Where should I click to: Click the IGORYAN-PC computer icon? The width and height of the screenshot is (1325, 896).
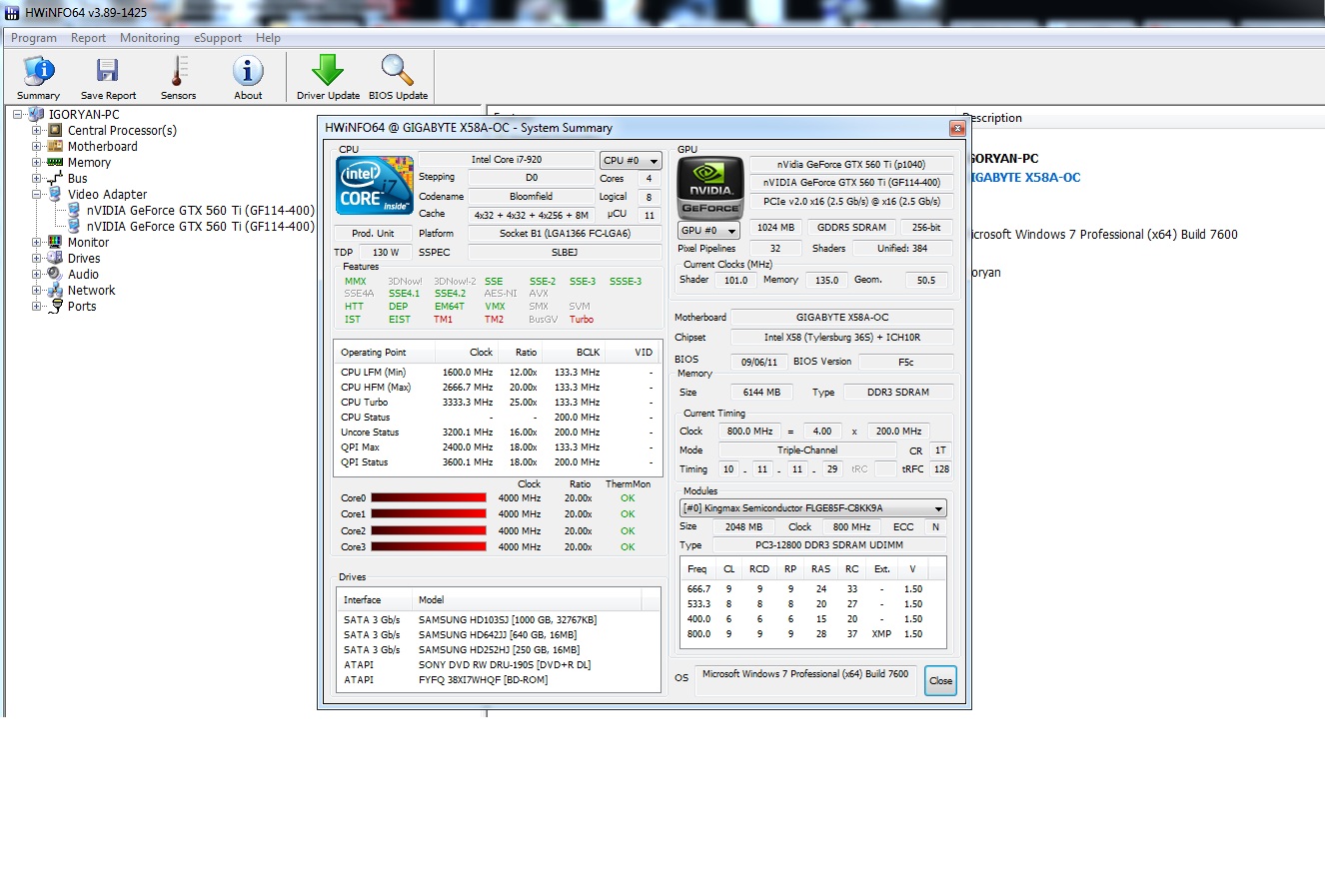(x=37, y=114)
